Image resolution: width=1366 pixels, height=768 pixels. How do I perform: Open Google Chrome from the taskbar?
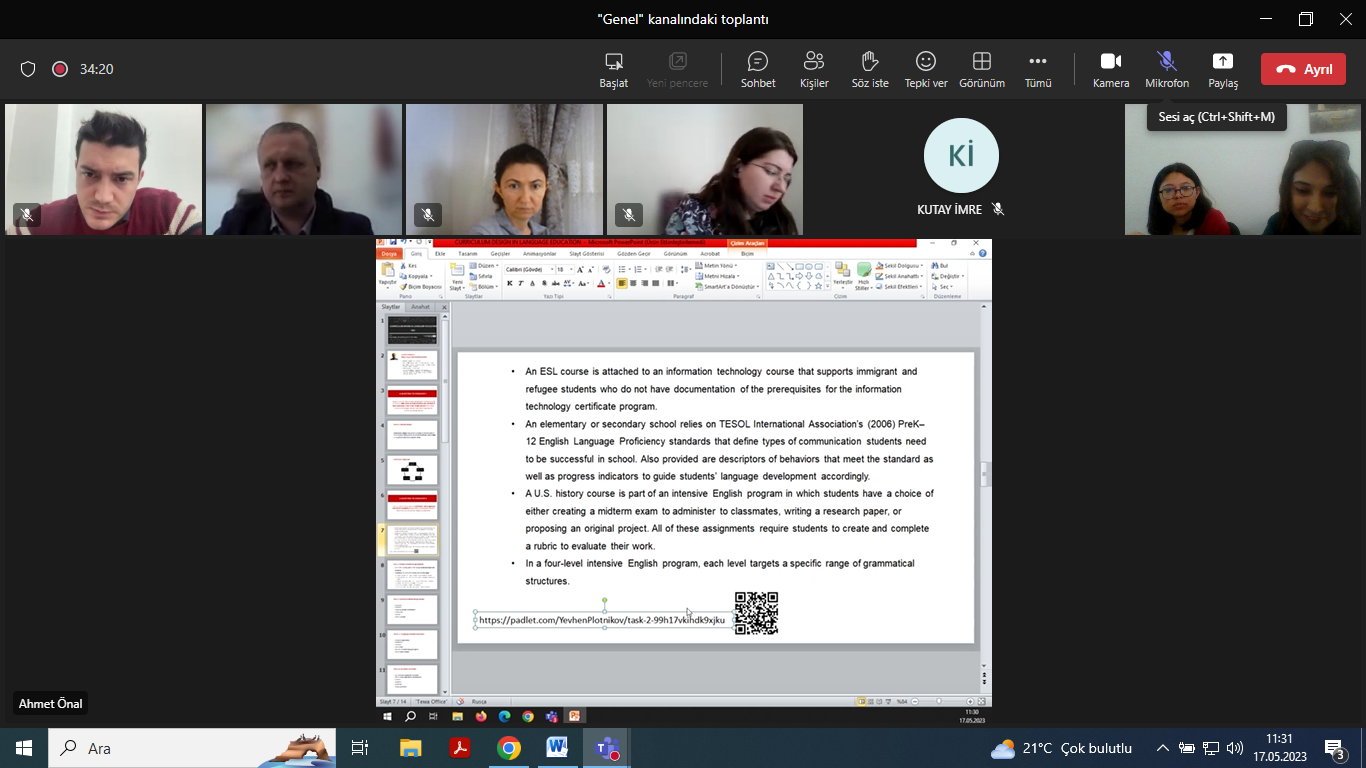click(509, 748)
